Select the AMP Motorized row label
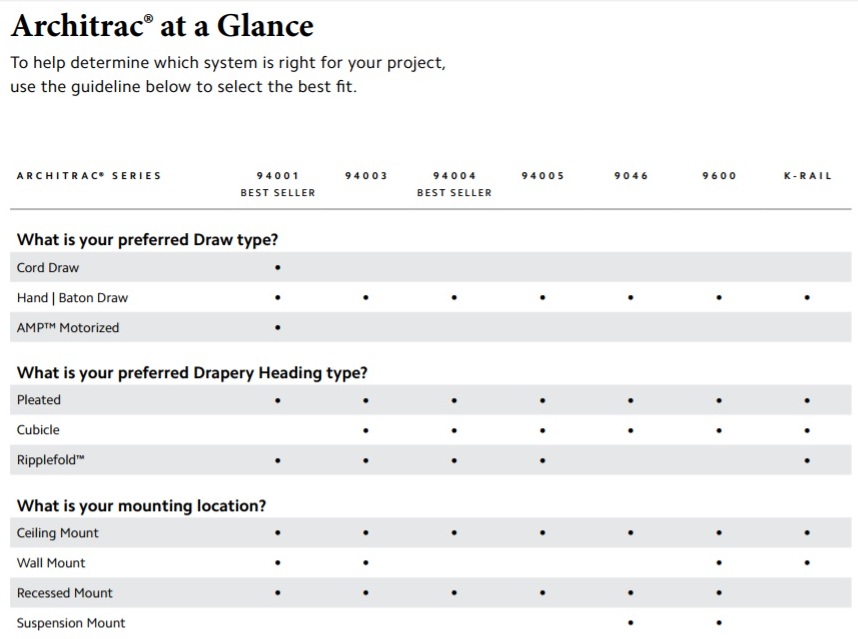This screenshot has height=639, width=858. (x=68, y=328)
